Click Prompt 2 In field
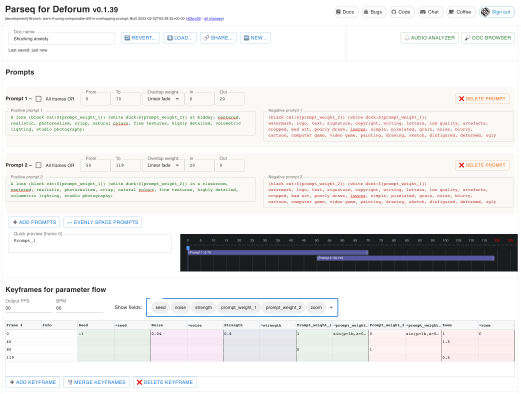 tap(199, 165)
